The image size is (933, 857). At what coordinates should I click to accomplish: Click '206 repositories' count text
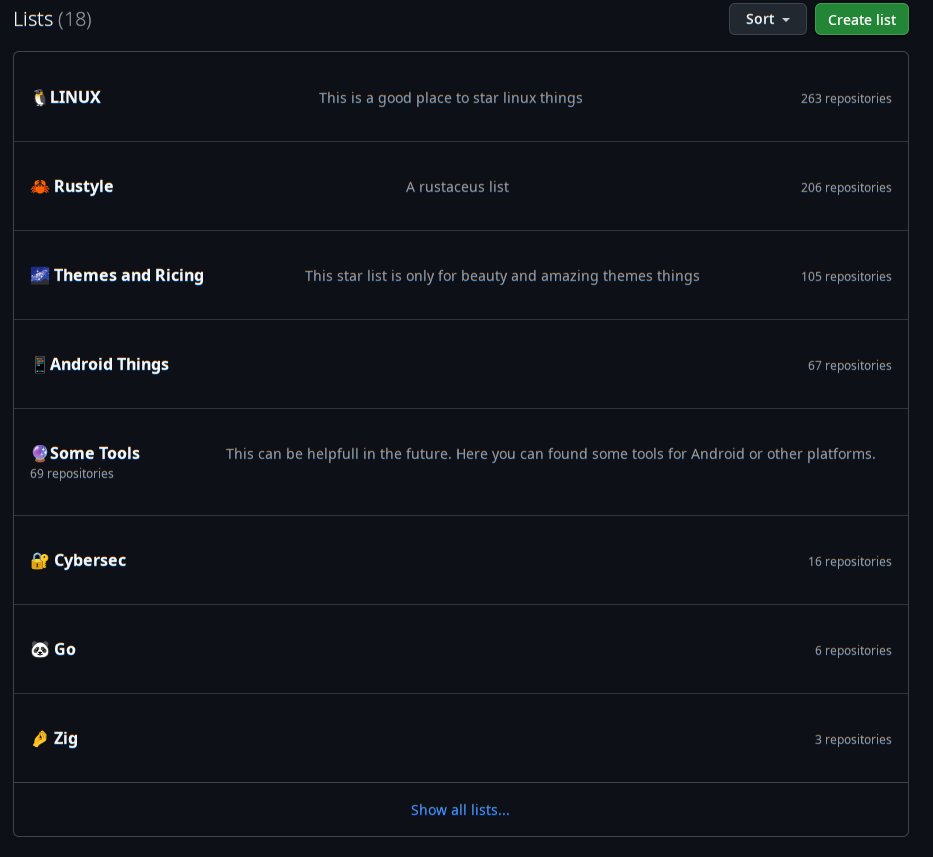pos(846,187)
